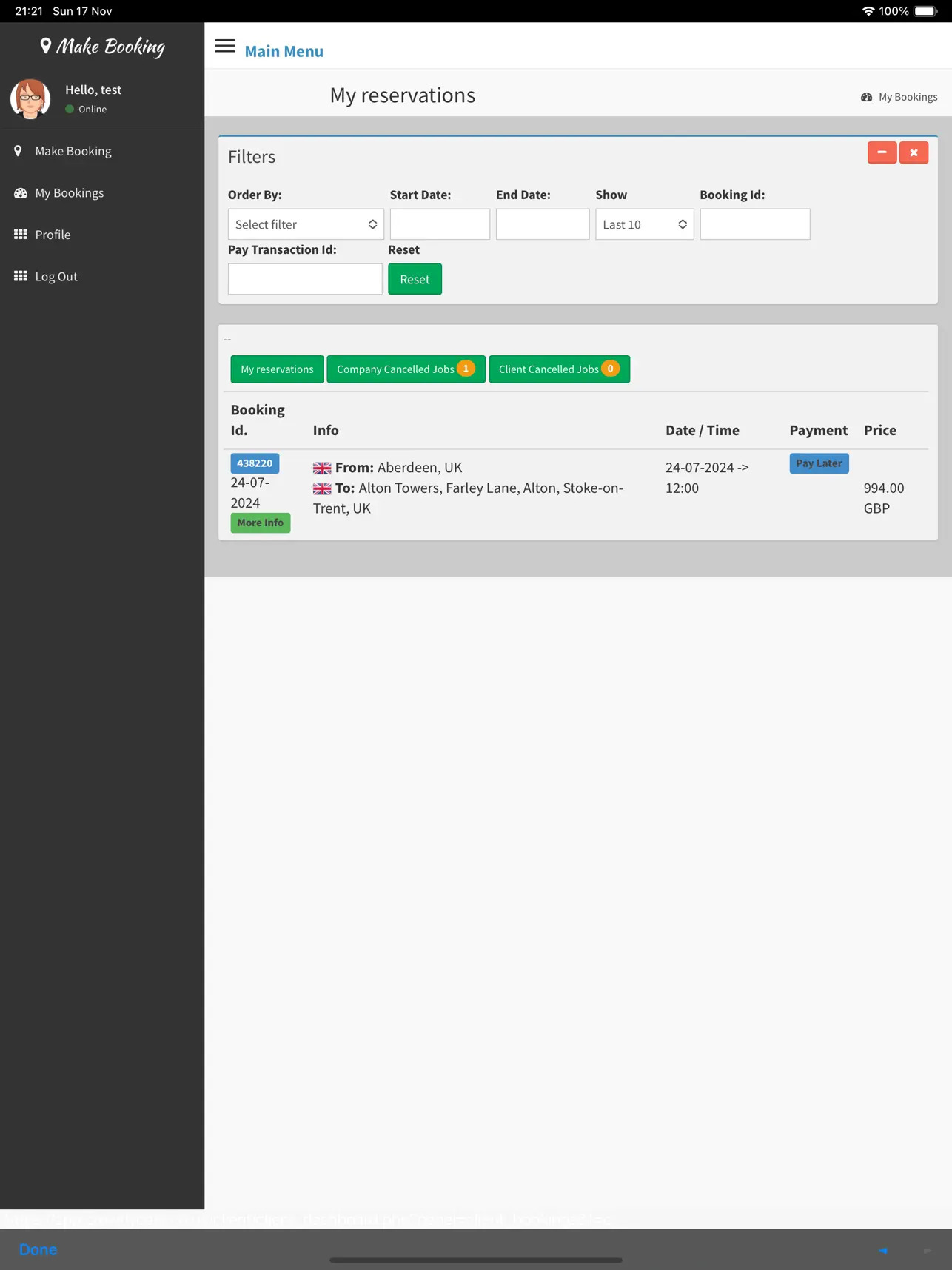
Task: Tap Done to close the browser
Action: tap(38, 1249)
